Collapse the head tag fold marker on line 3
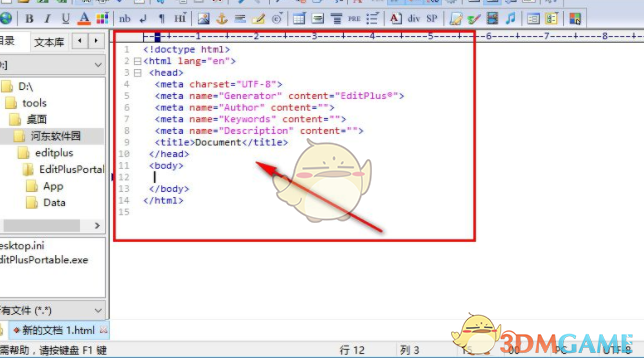 [138, 73]
